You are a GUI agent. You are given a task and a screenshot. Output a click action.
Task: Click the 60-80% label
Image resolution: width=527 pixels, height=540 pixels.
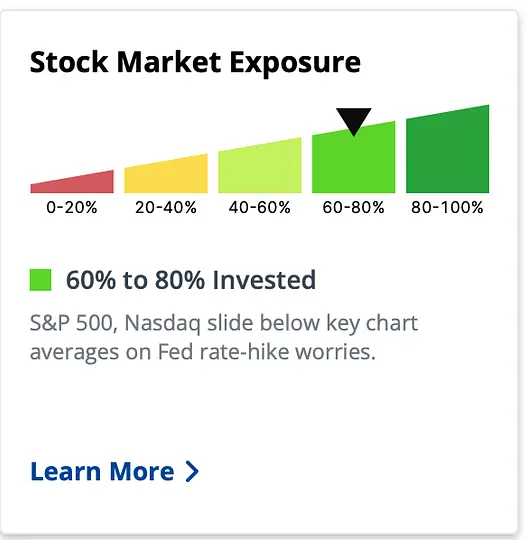[354, 207]
